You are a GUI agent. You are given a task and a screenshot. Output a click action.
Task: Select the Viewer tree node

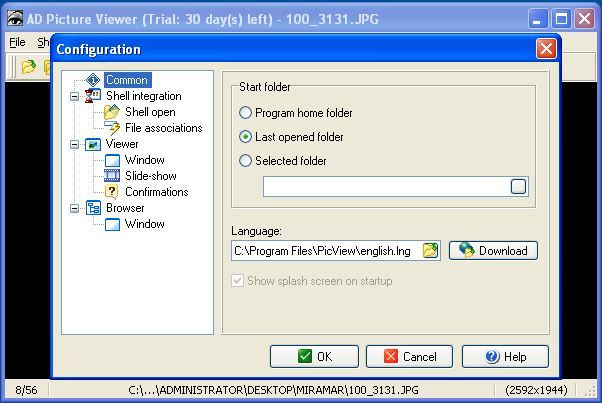[122, 144]
